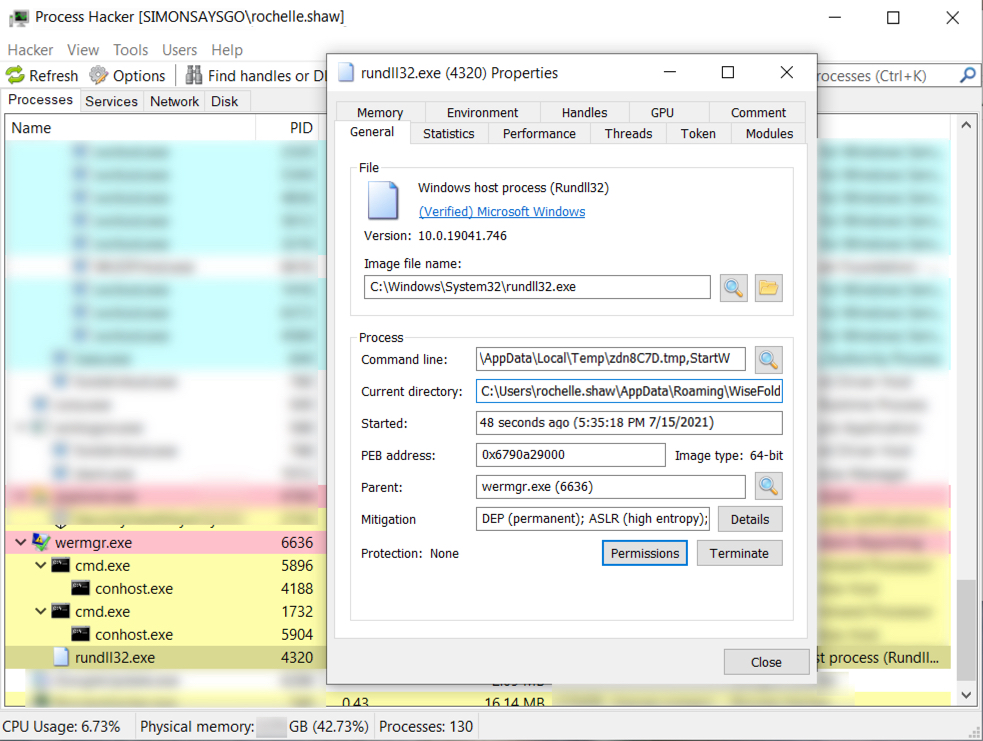The height and width of the screenshot is (741, 983).
Task: Inspect parent process wermgr.exe magnifier icon
Action: coord(769,486)
